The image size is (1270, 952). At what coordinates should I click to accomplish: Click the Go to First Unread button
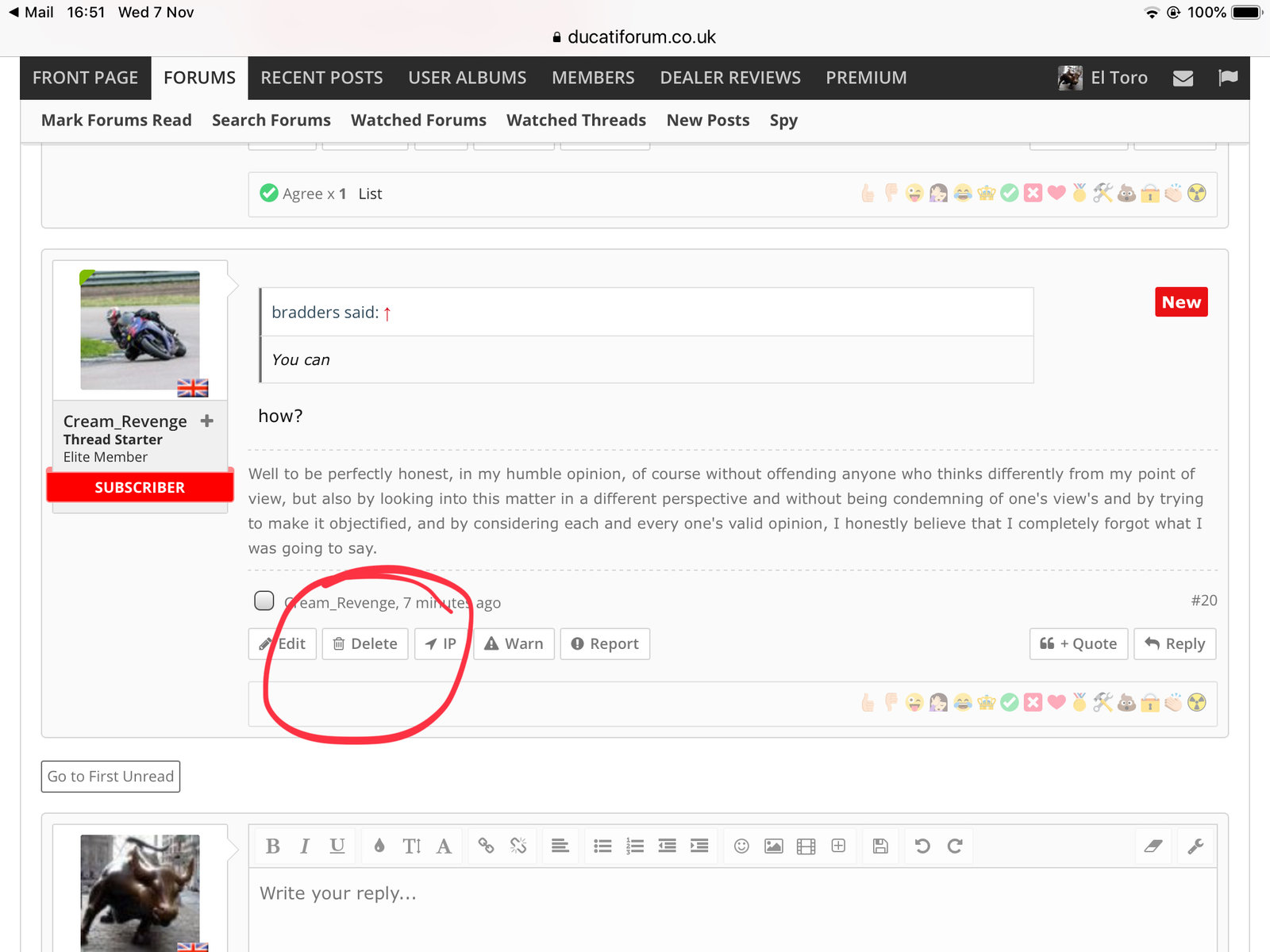110,777
